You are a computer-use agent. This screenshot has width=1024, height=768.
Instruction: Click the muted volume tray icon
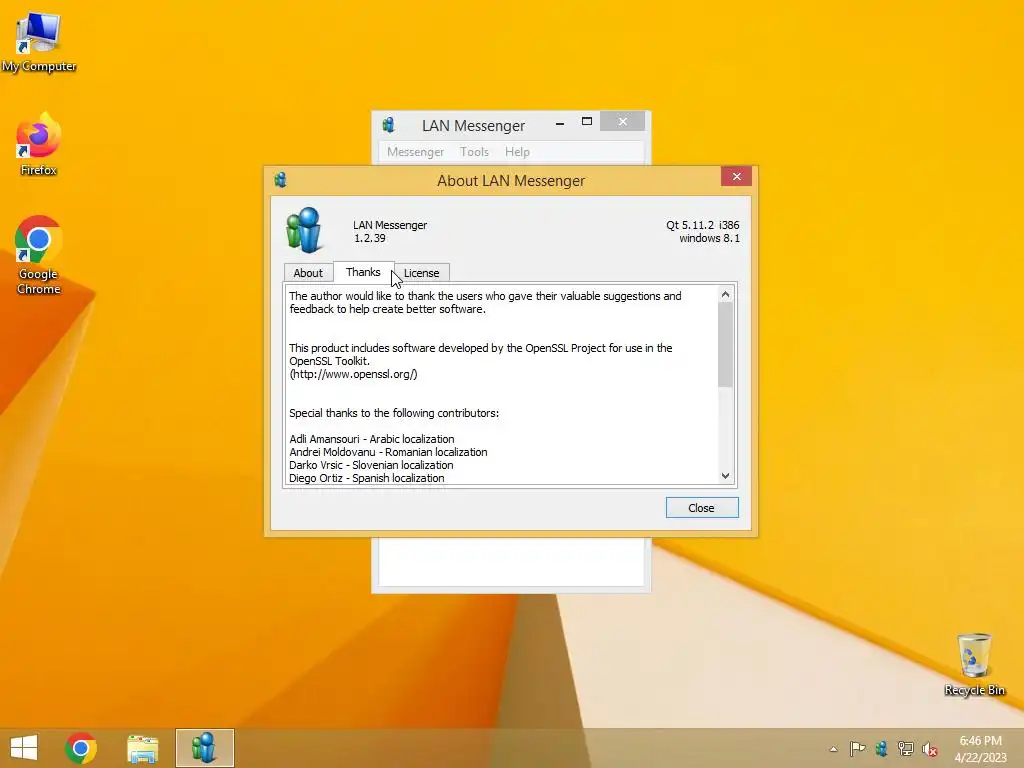929,749
